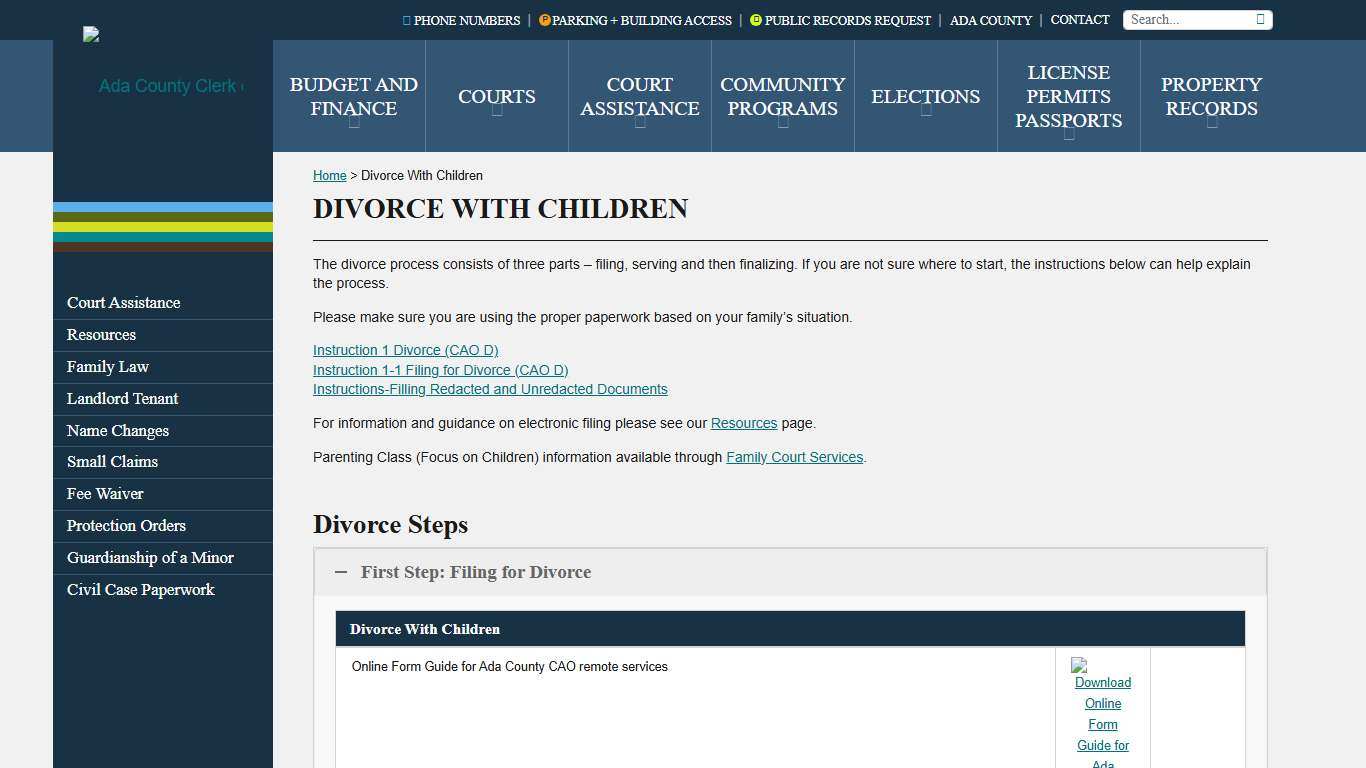Open Instruction 1 Divorce (CAO D)
Viewport: 1366px width, 768px height.
pos(405,350)
